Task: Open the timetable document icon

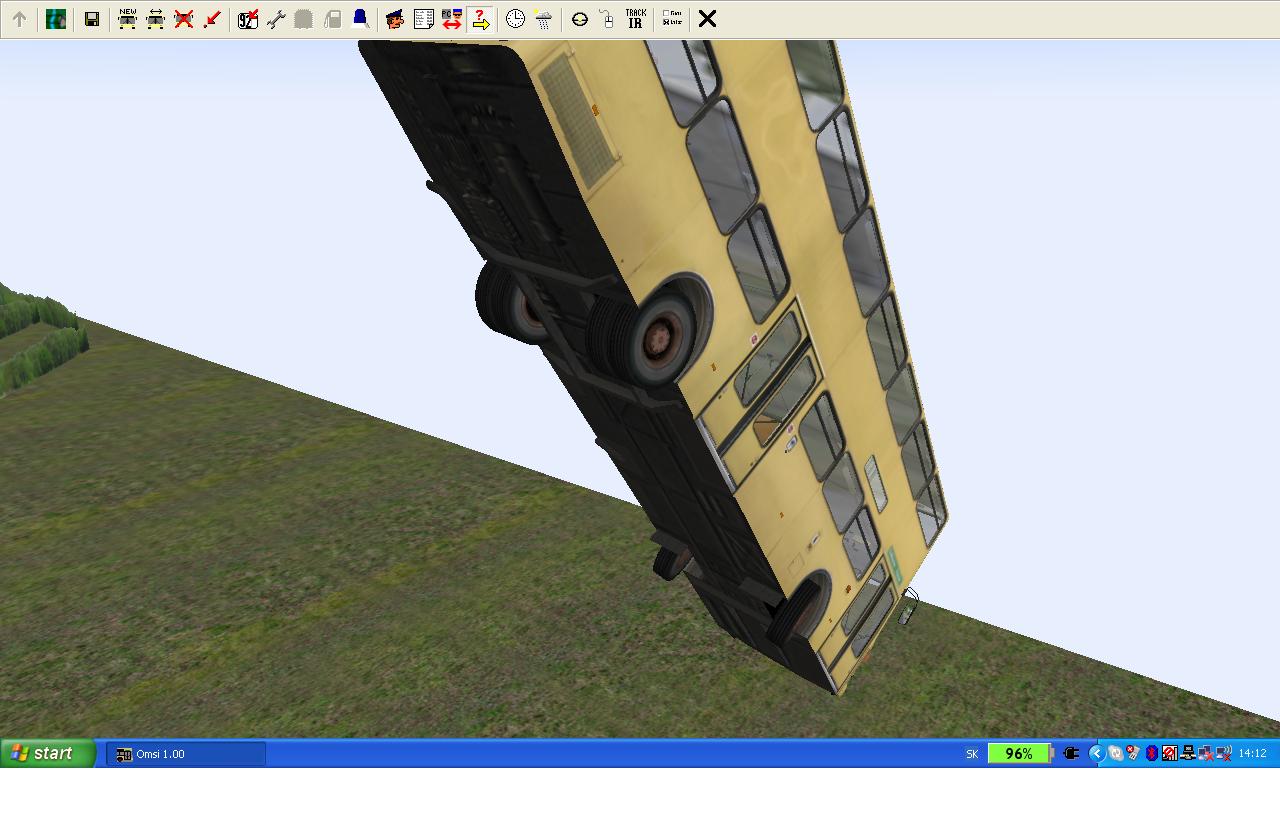Action: click(x=423, y=19)
